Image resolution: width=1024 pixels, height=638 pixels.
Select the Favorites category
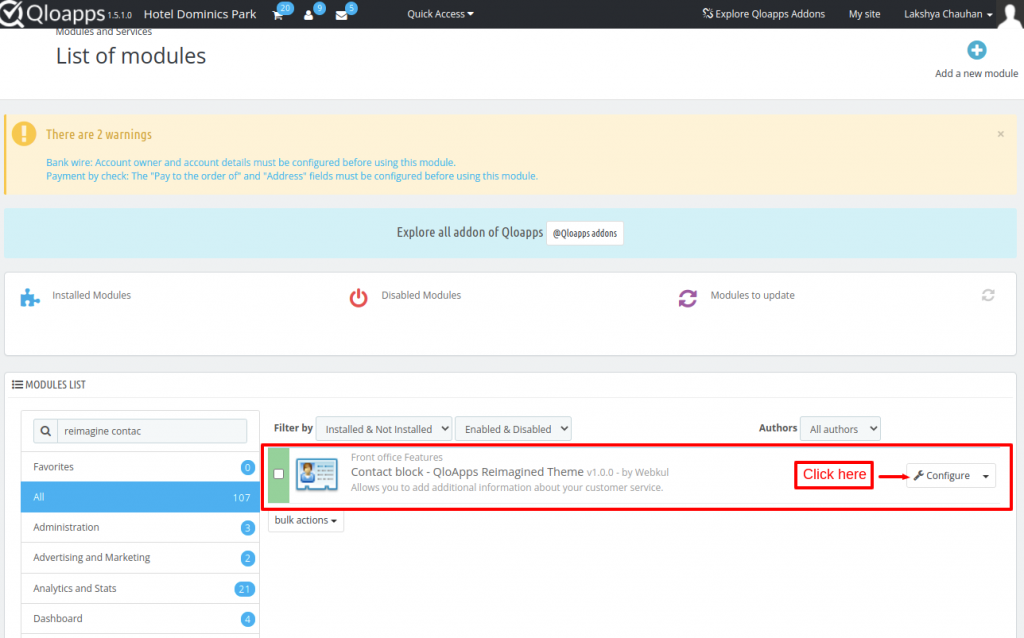140,467
